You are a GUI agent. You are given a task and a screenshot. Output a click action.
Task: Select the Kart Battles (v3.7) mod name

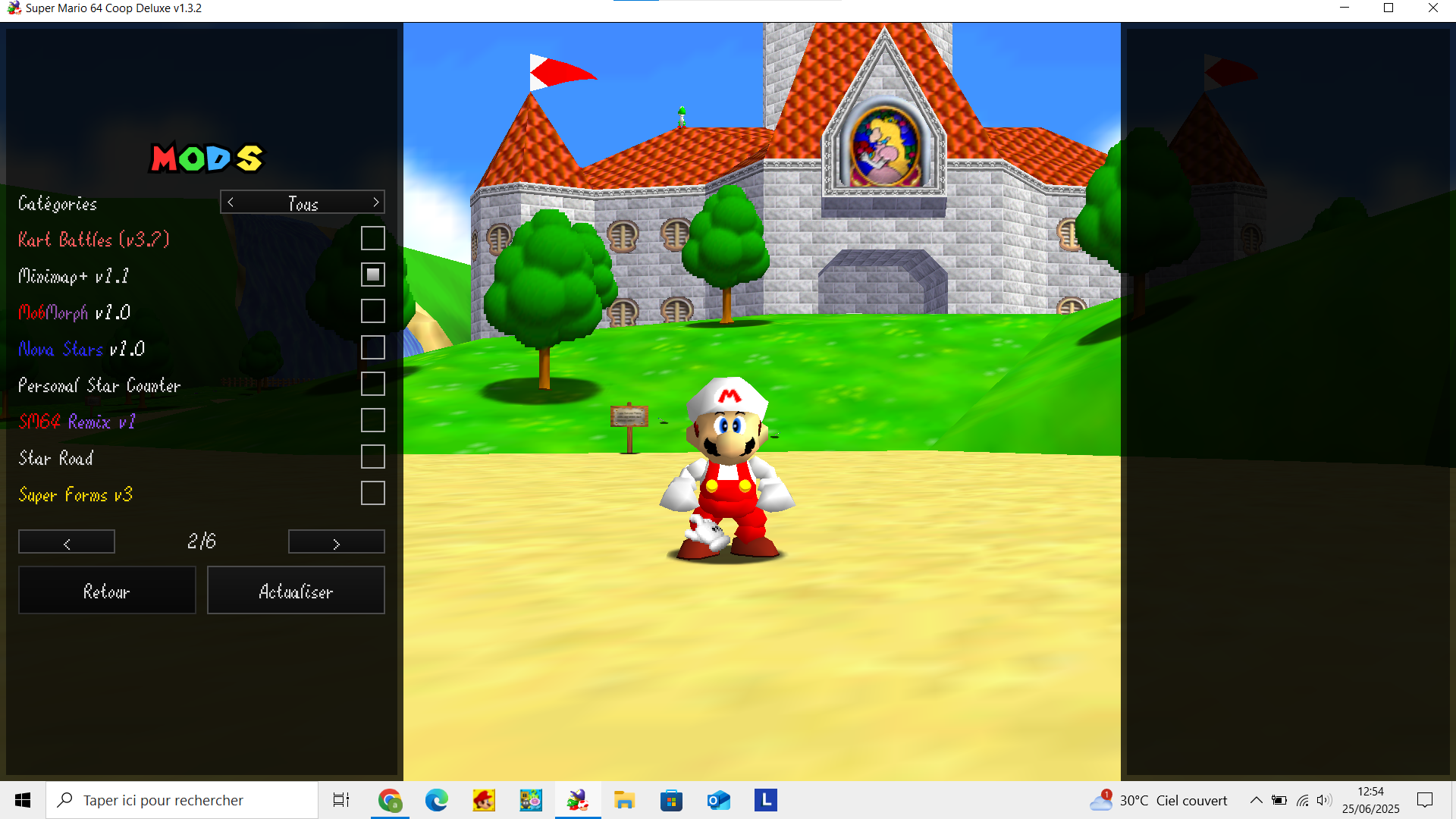[x=94, y=240]
